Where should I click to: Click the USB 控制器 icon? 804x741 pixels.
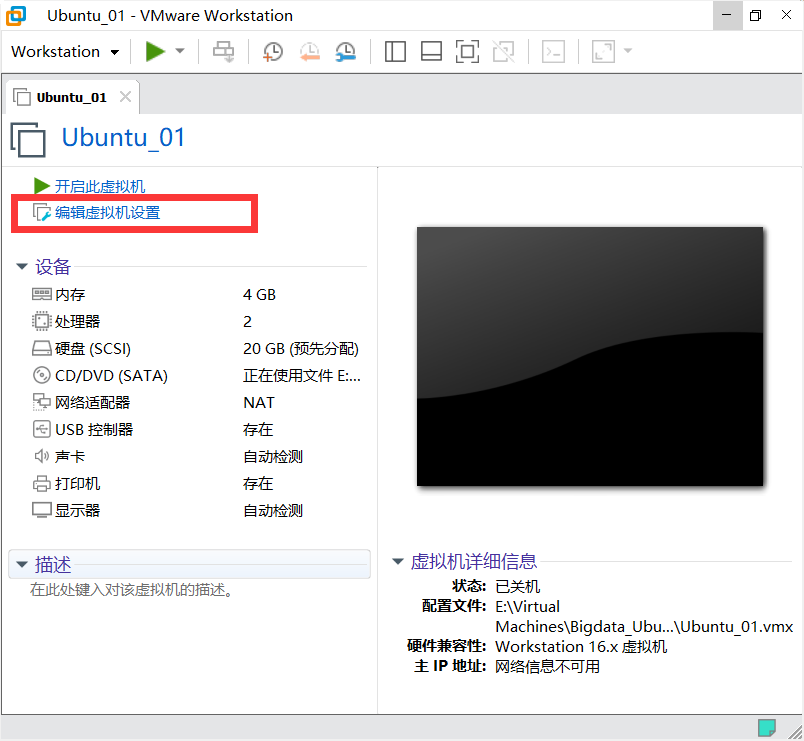coord(42,429)
